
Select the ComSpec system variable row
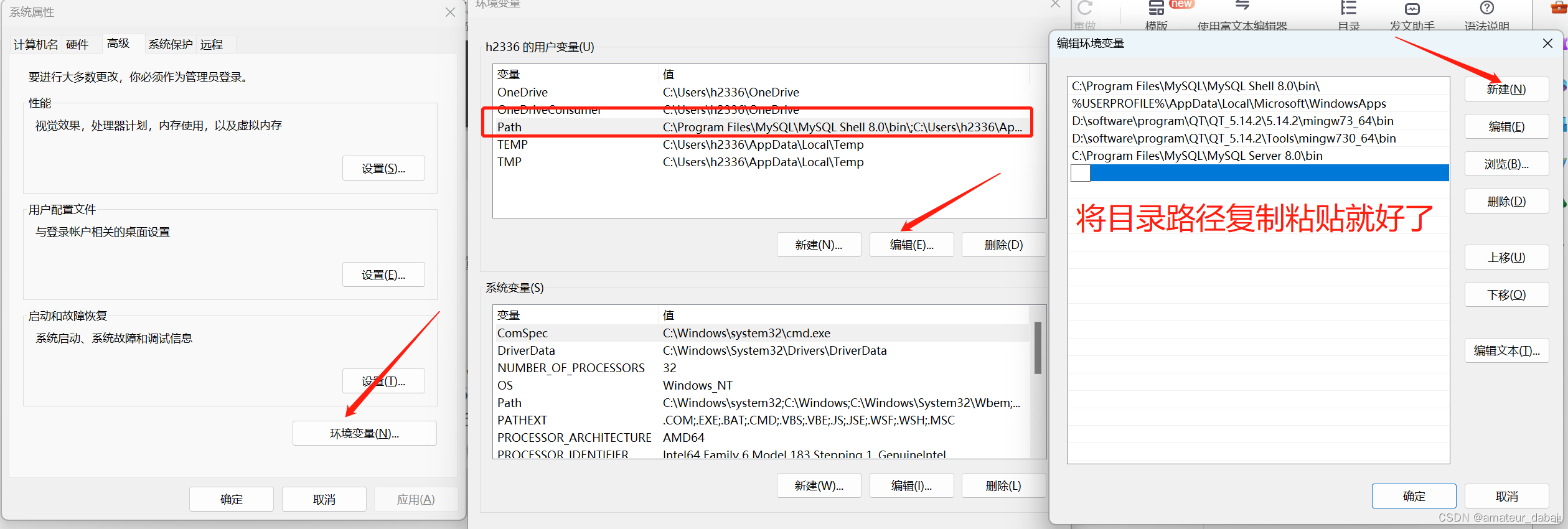click(x=761, y=334)
